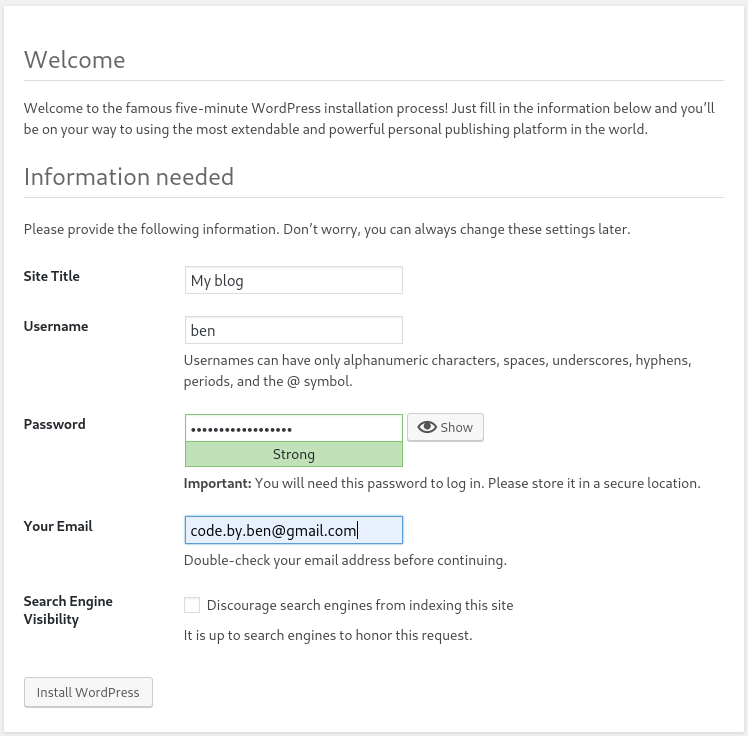Check Discourage search engines from indexing

pos(192,605)
